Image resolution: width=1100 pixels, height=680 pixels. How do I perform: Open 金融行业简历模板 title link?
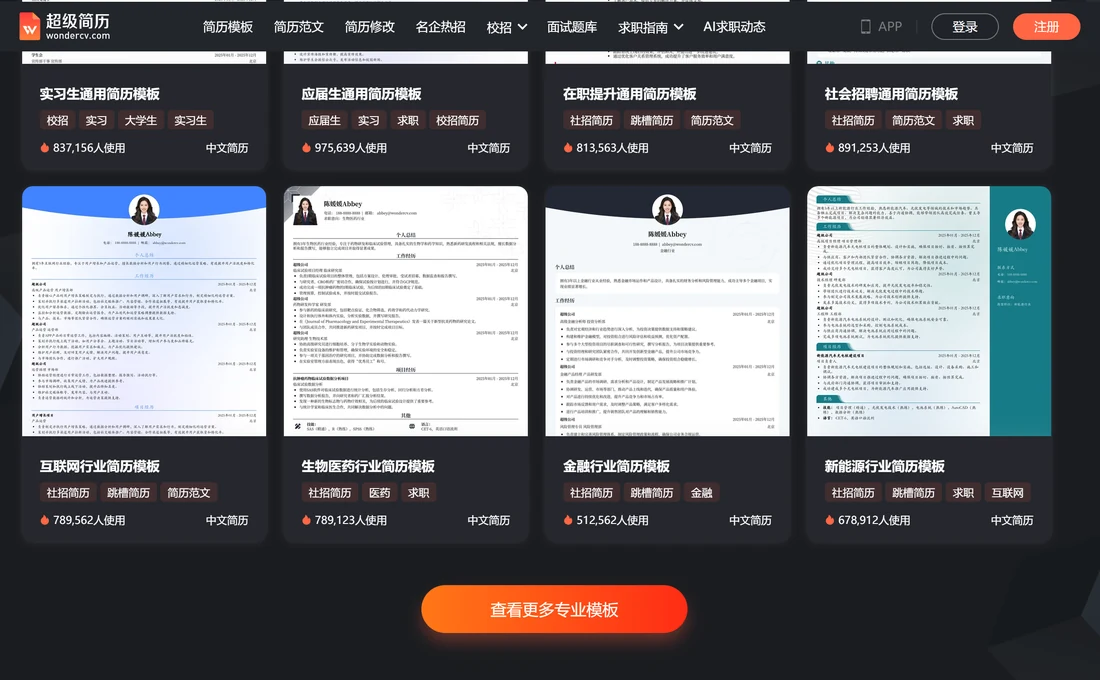(616, 466)
